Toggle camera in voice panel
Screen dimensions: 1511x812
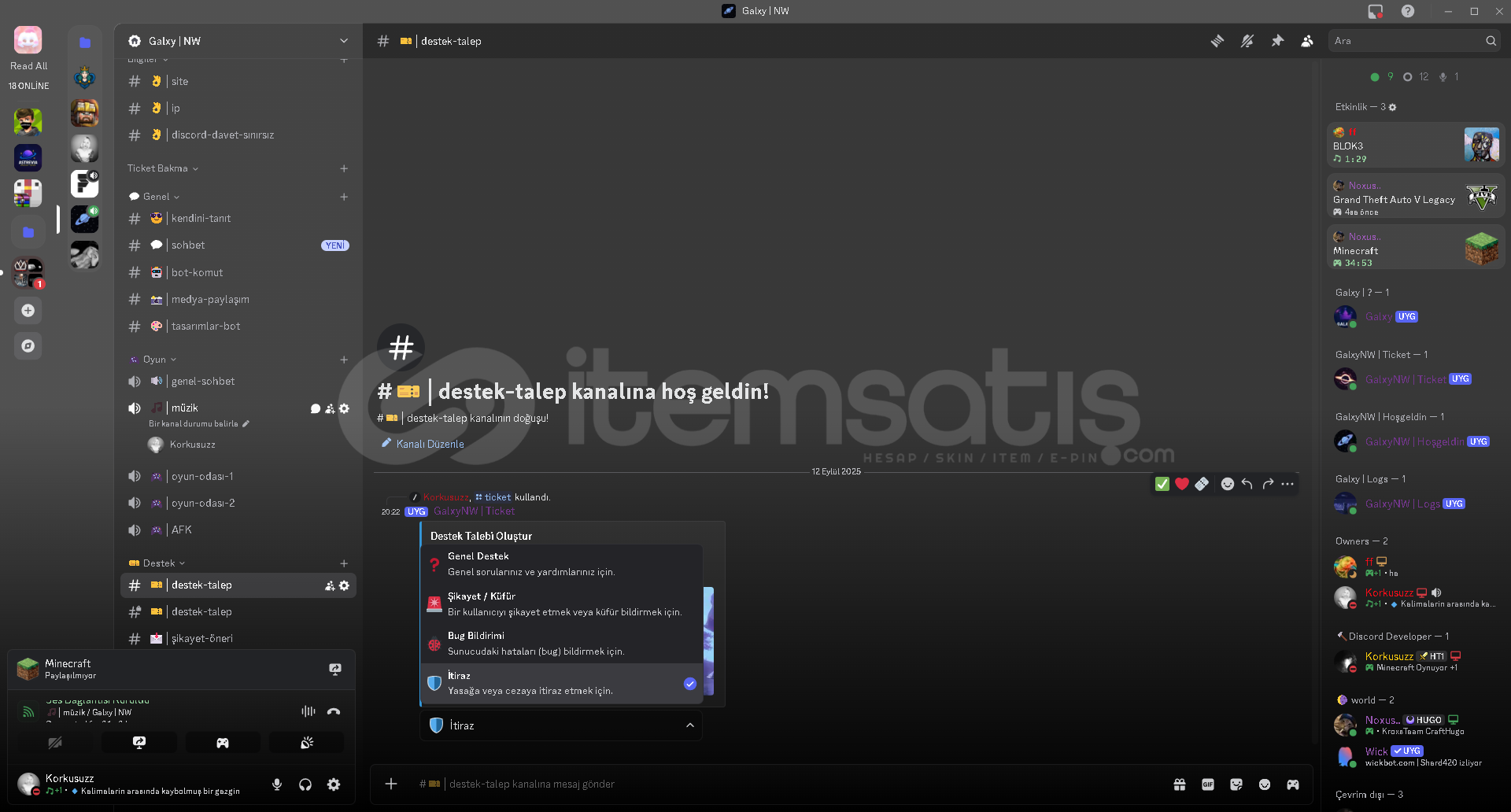(55, 743)
